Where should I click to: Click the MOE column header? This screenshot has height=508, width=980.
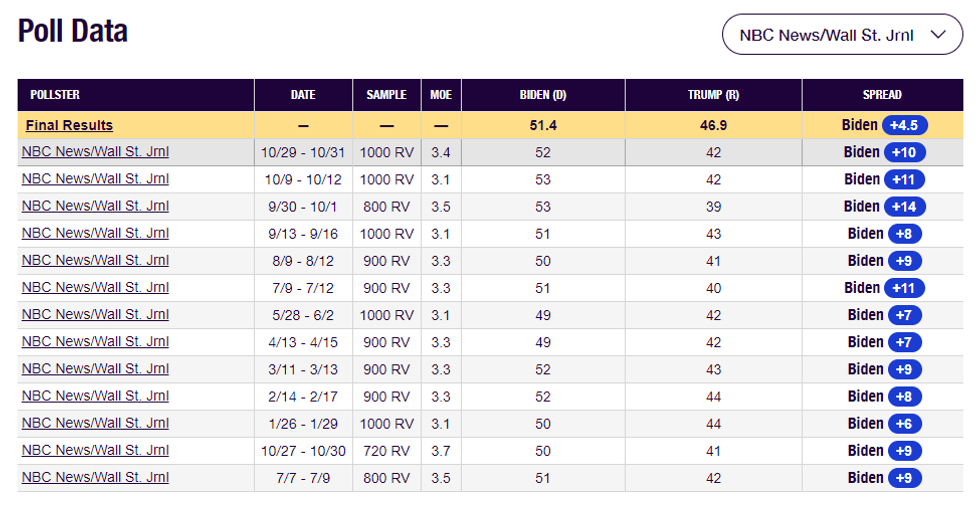click(441, 95)
